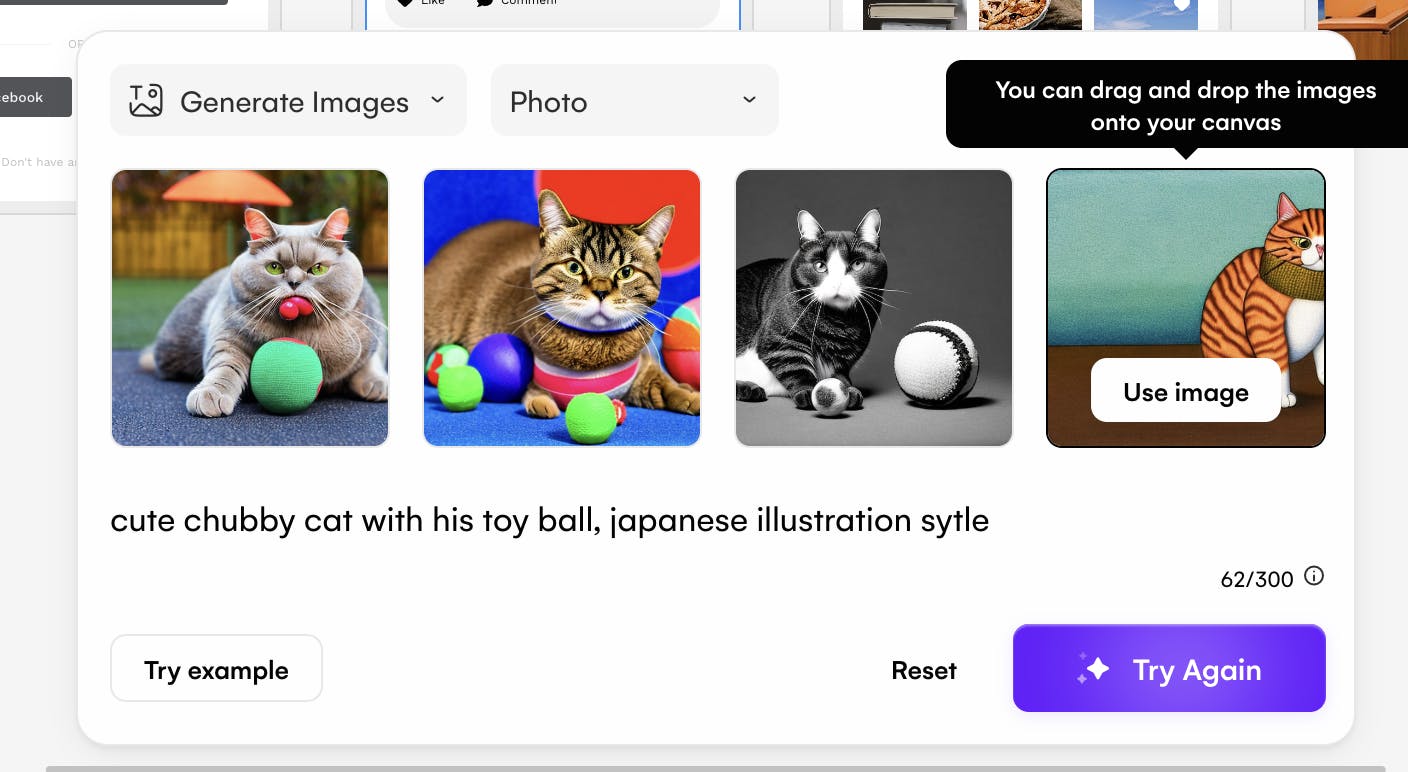Click the horizontal scrollbar at bottom
This screenshot has height=772, width=1408.
point(715,768)
